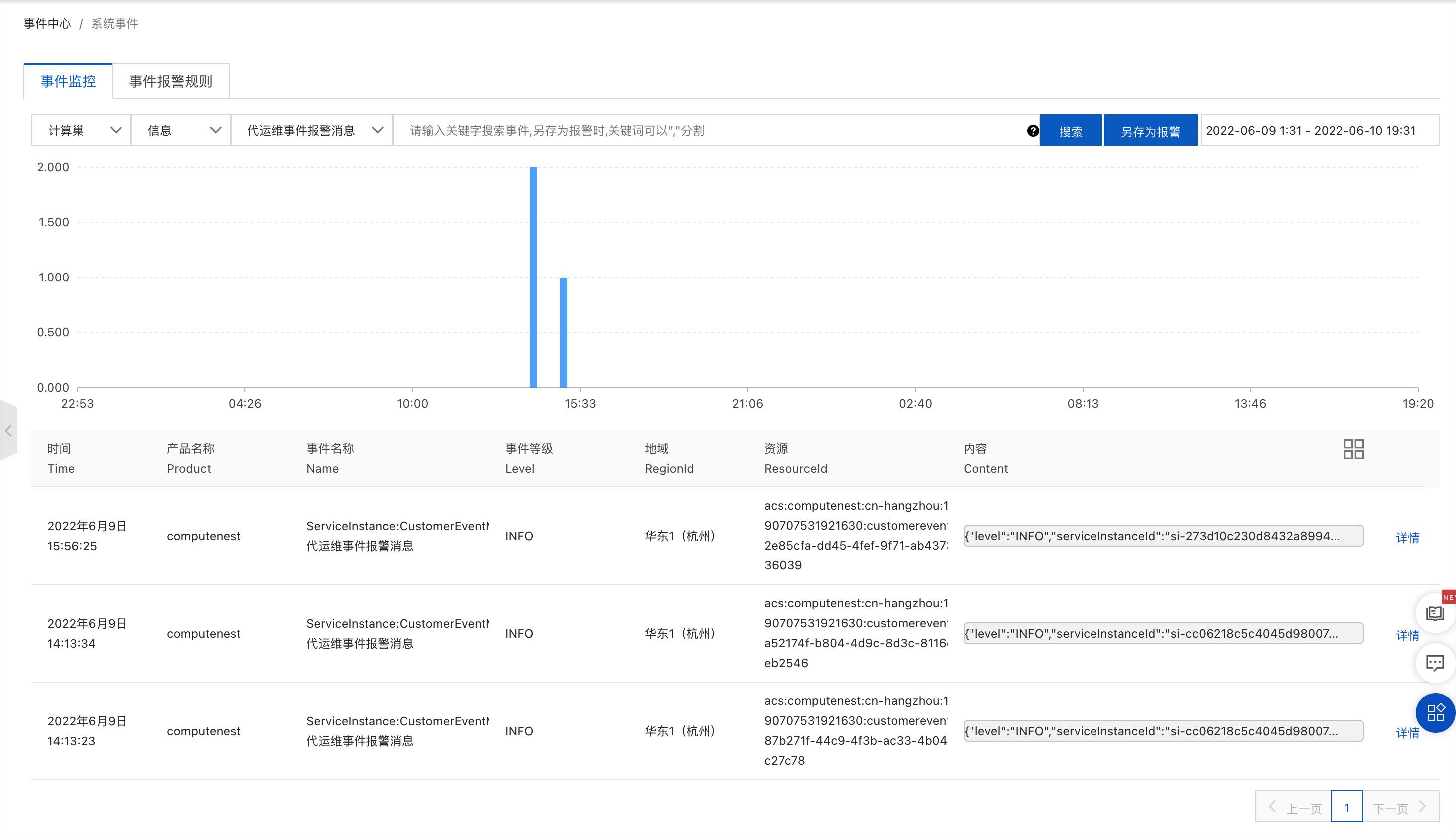Open the feedback chat bubble icon

1435,663
